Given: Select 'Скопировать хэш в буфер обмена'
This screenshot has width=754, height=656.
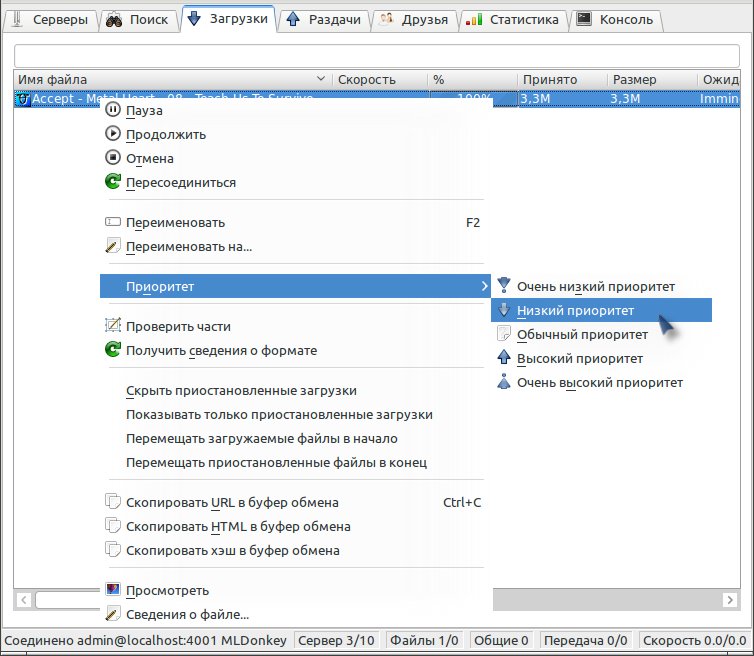Looking at the screenshot, I should 295,550.
